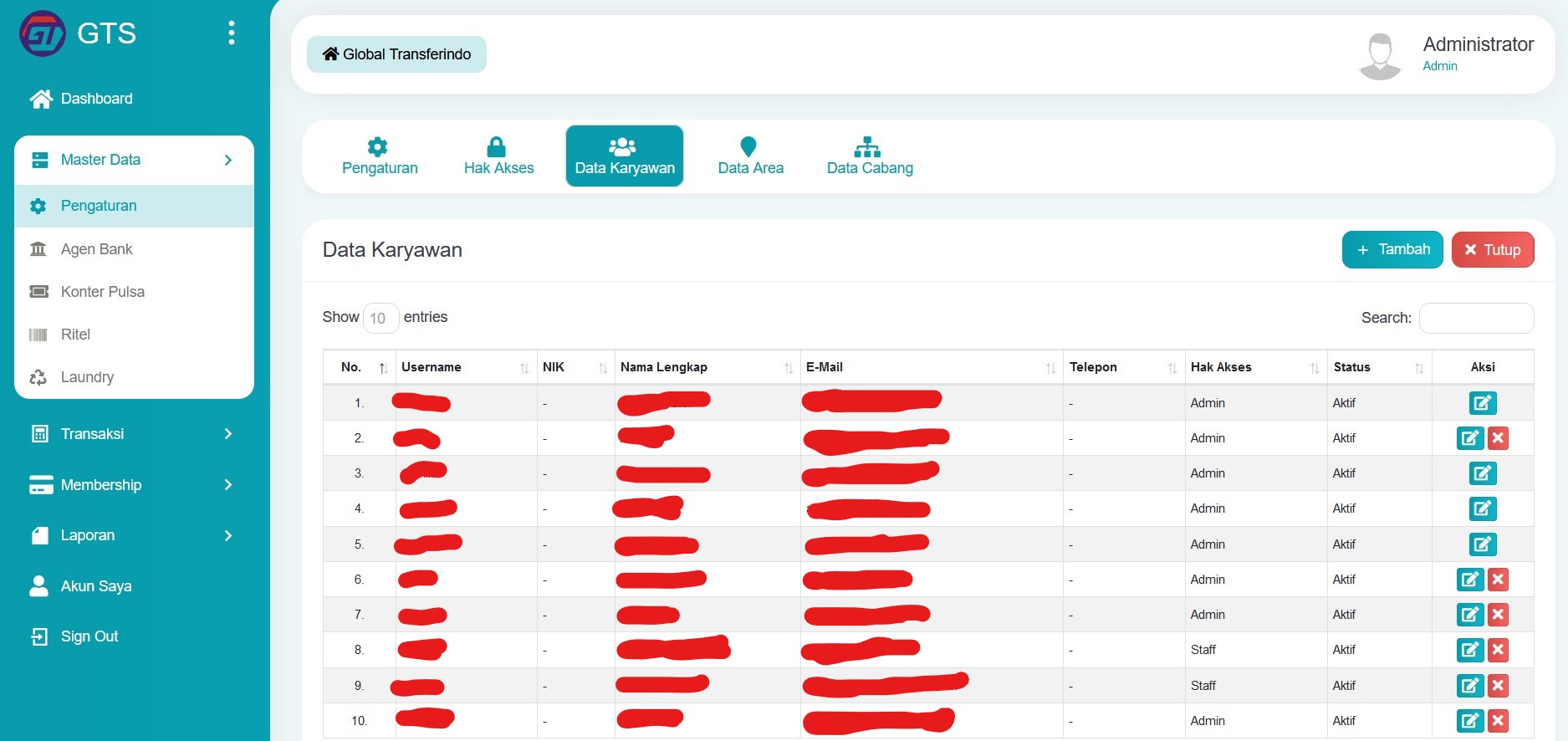Screen dimensions: 1568x741
Task: Select the Data Karyawan tab
Action: [x=625, y=156]
